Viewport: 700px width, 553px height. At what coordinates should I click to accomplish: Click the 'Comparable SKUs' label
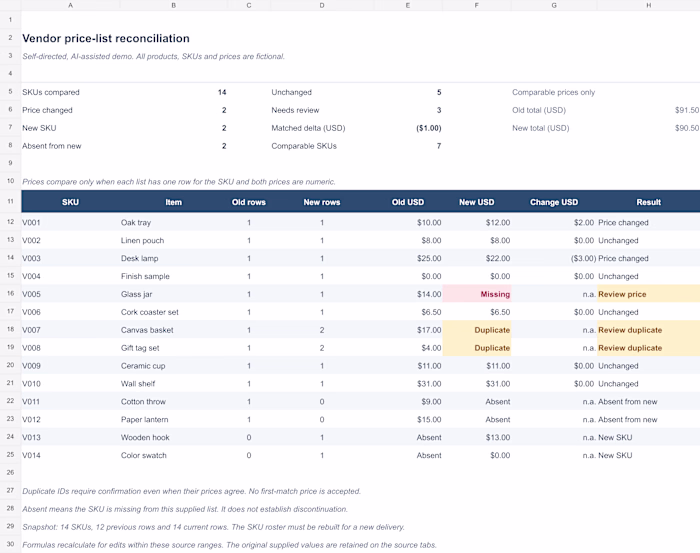click(304, 146)
